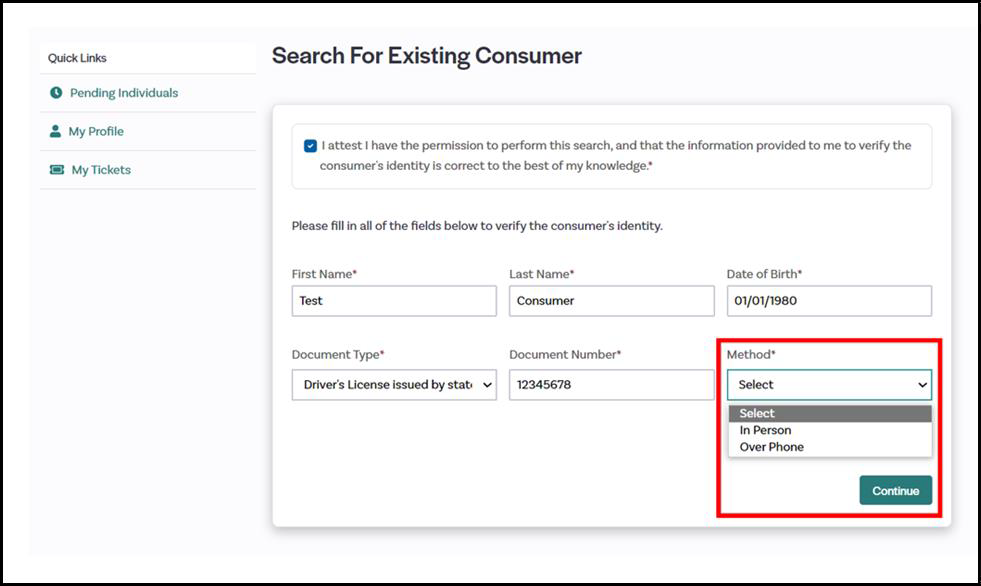
Task: Focus the First Name field containing Test
Action: pos(394,301)
